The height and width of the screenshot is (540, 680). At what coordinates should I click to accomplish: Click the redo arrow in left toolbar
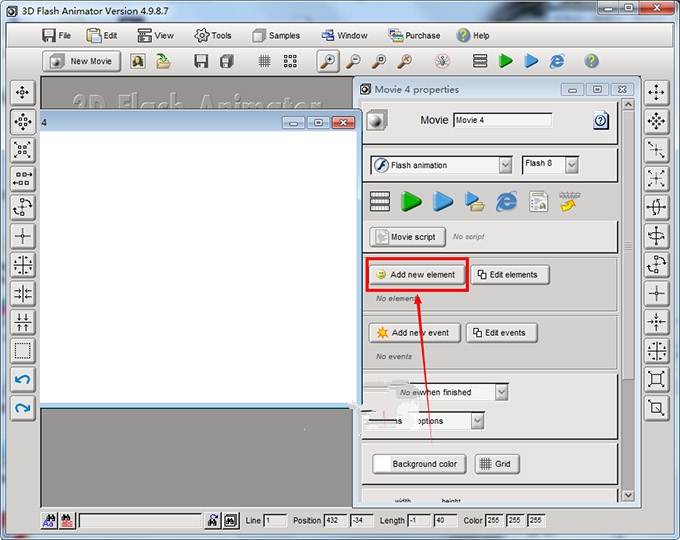click(23, 408)
